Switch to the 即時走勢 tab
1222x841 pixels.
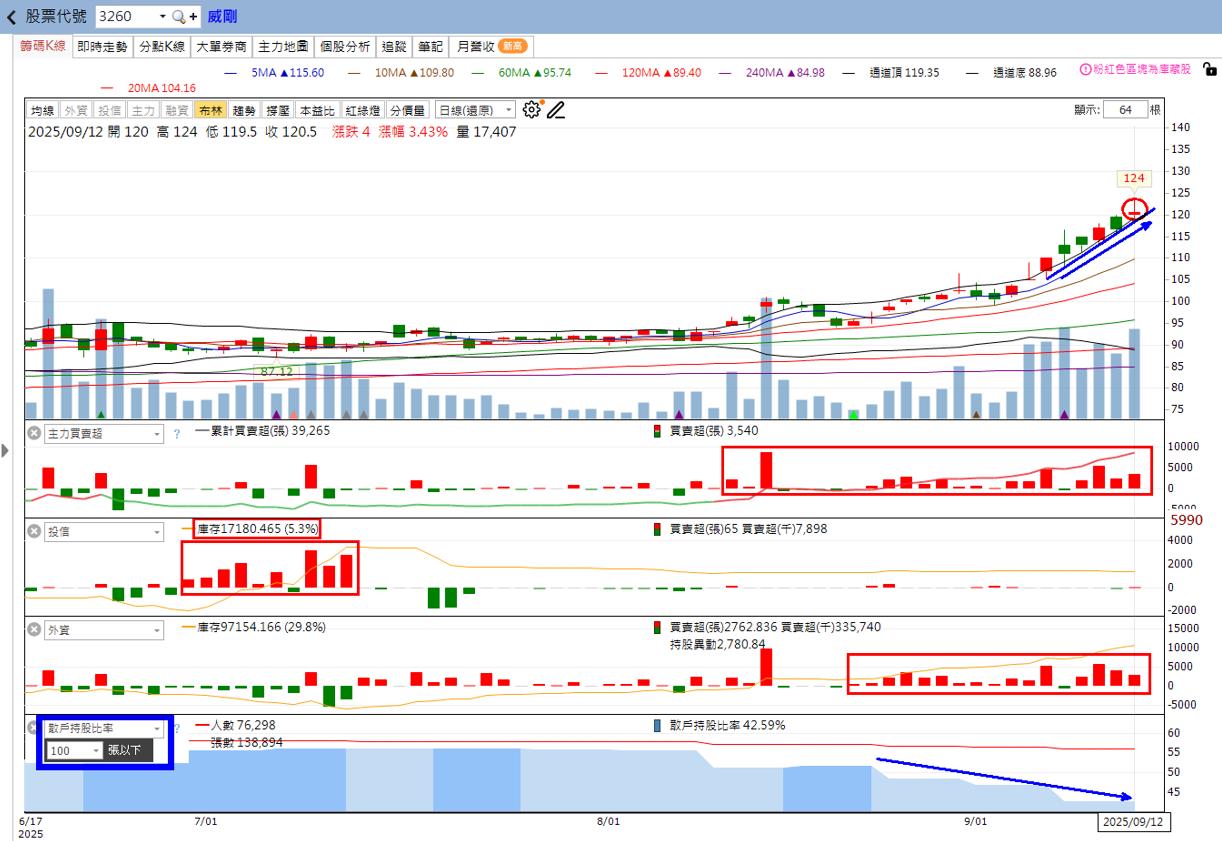(102, 46)
